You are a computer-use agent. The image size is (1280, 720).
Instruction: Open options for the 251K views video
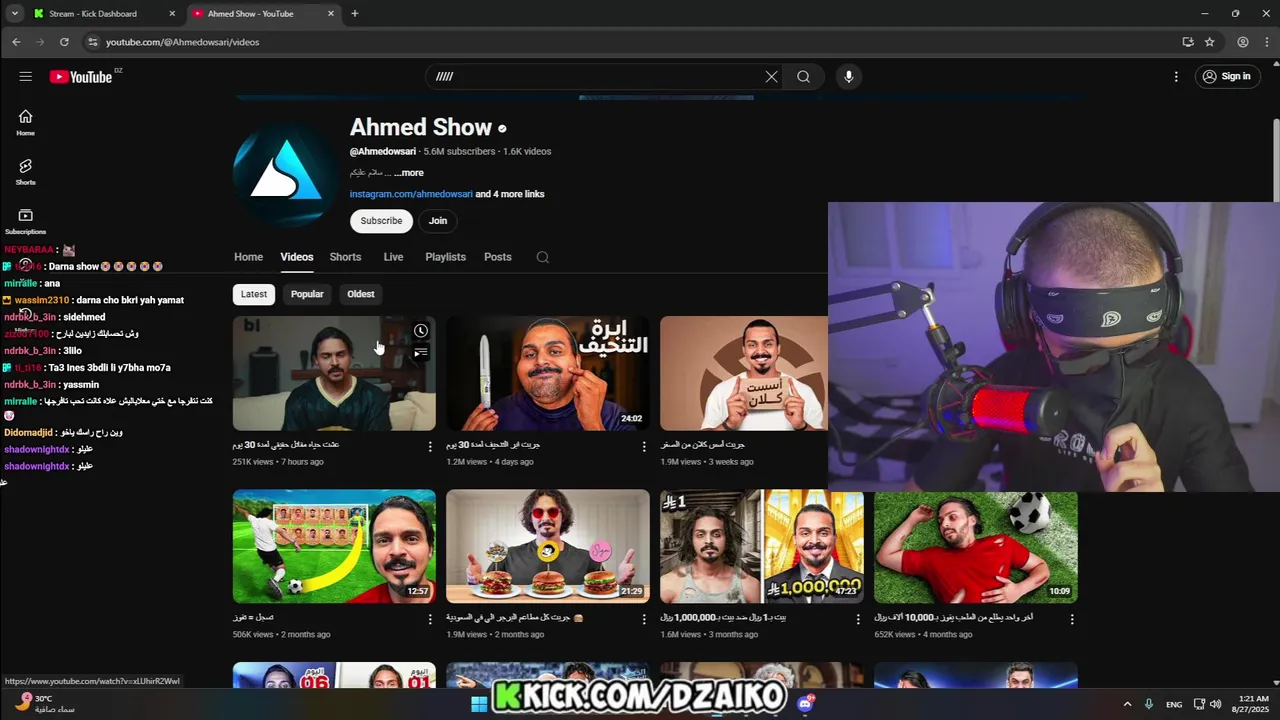coord(430,447)
